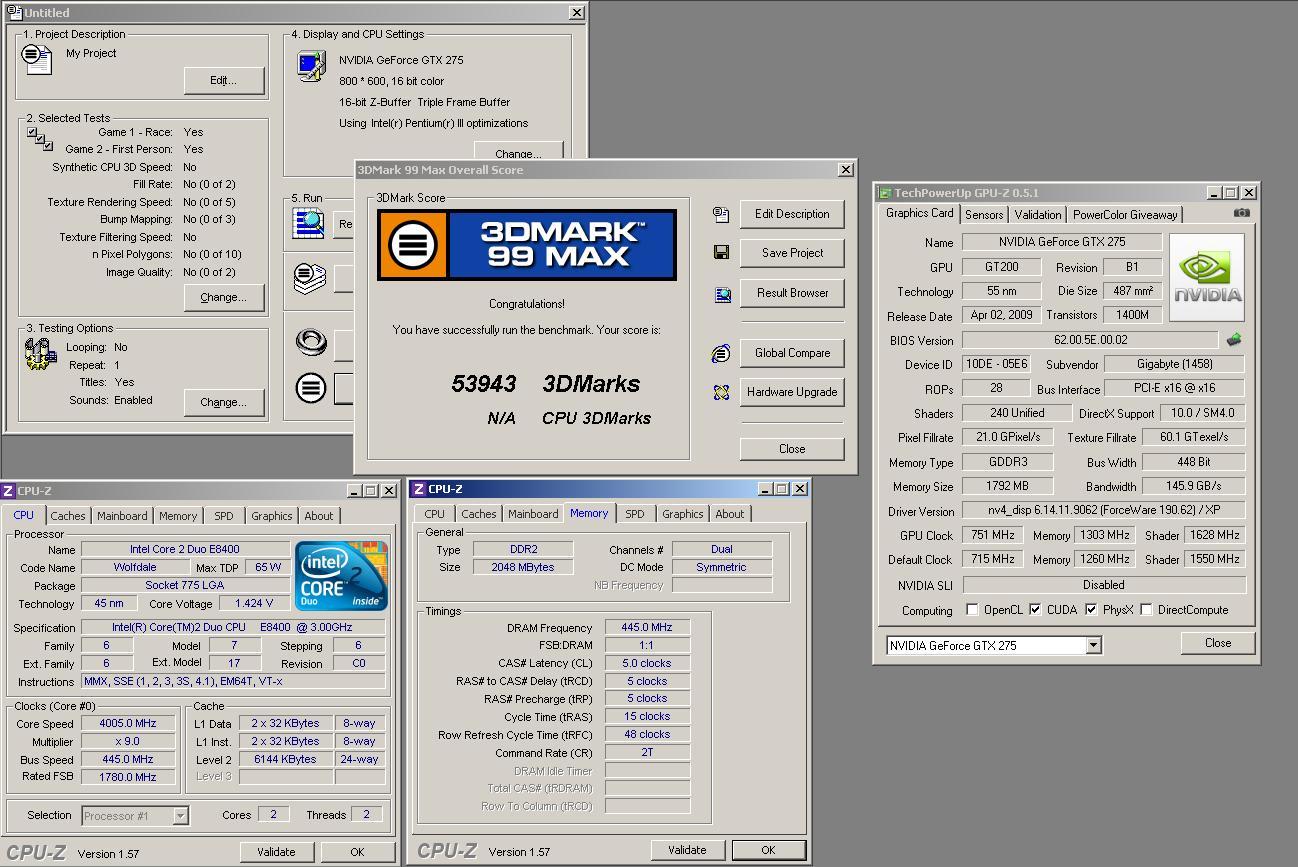Open the Validation tab in GPU-Z

coord(1038,214)
